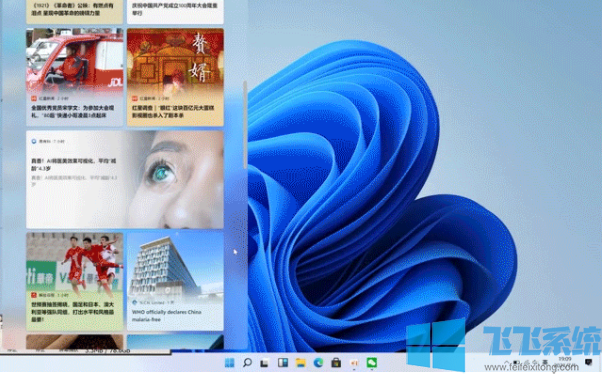Viewport: 603px width, 374px height.
Task: Open the soccer players news card
Action: (75, 281)
